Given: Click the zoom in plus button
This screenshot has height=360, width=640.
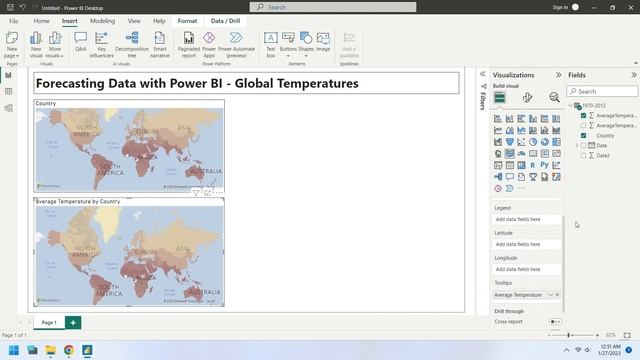Looking at the screenshot, I should pos(597,335).
